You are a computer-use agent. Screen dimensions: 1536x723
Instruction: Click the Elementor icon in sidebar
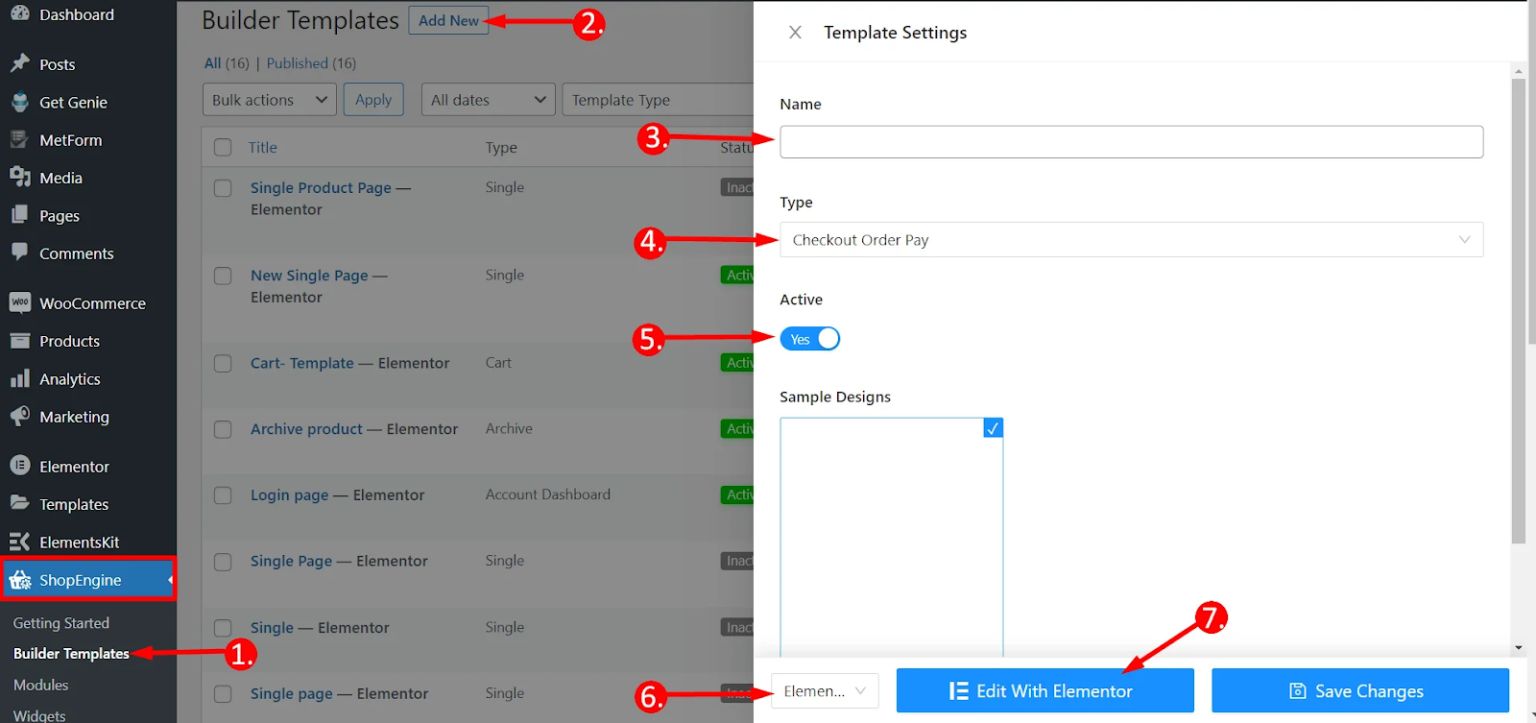pyautogui.click(x=20, y=466)
